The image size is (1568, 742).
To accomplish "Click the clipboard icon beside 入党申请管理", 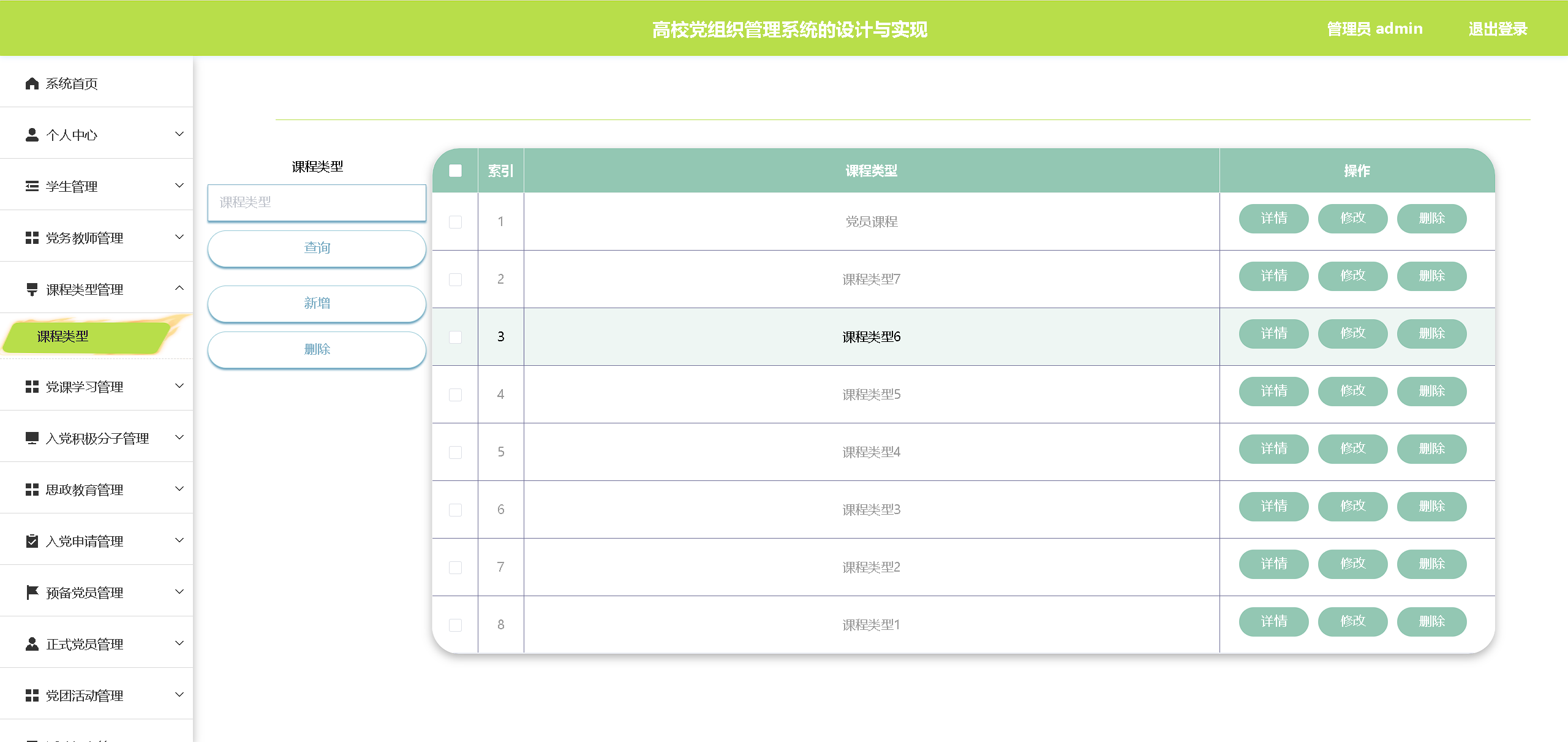I will click(x=32, y=541).
